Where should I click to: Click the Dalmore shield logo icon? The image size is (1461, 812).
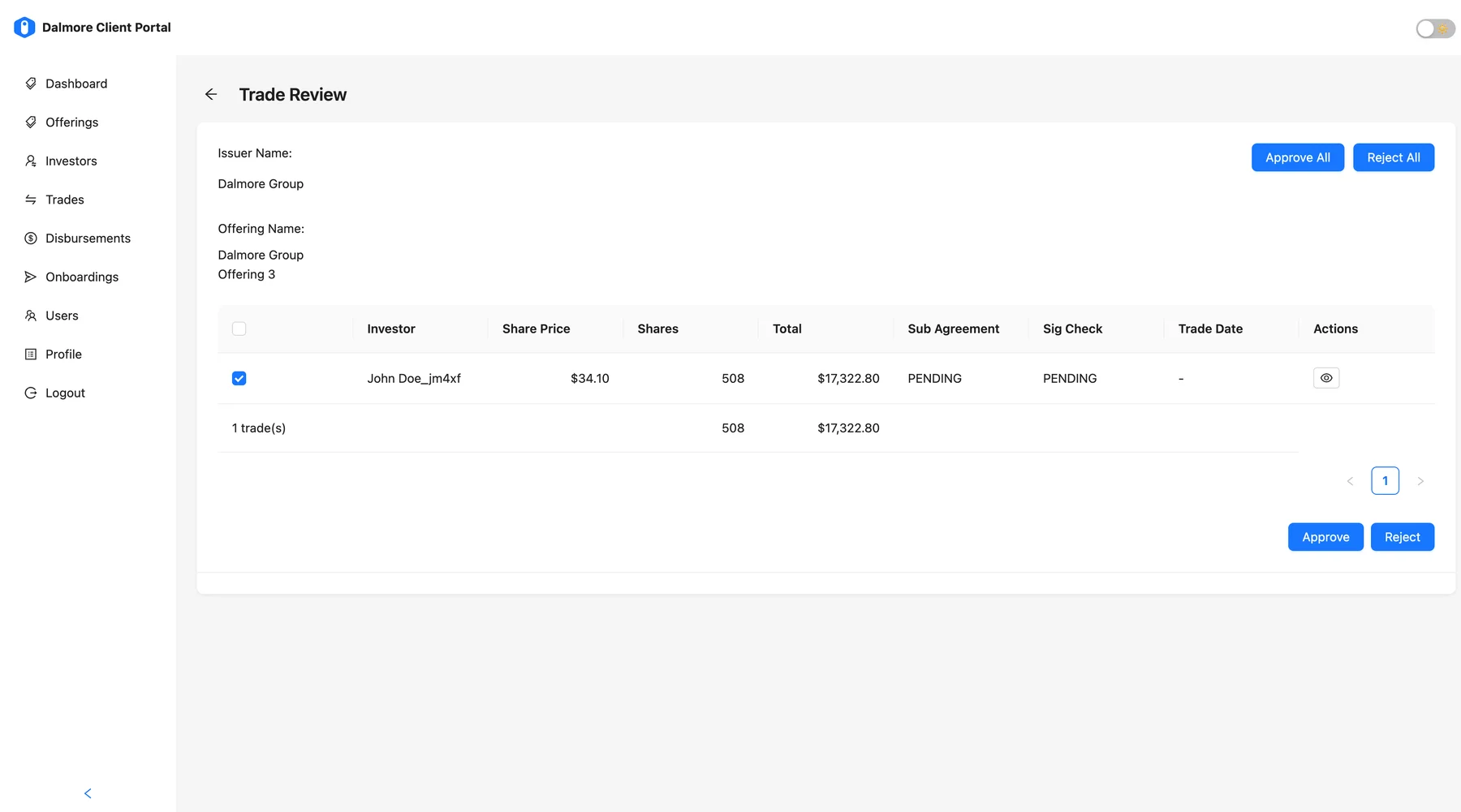click(24, 28)
